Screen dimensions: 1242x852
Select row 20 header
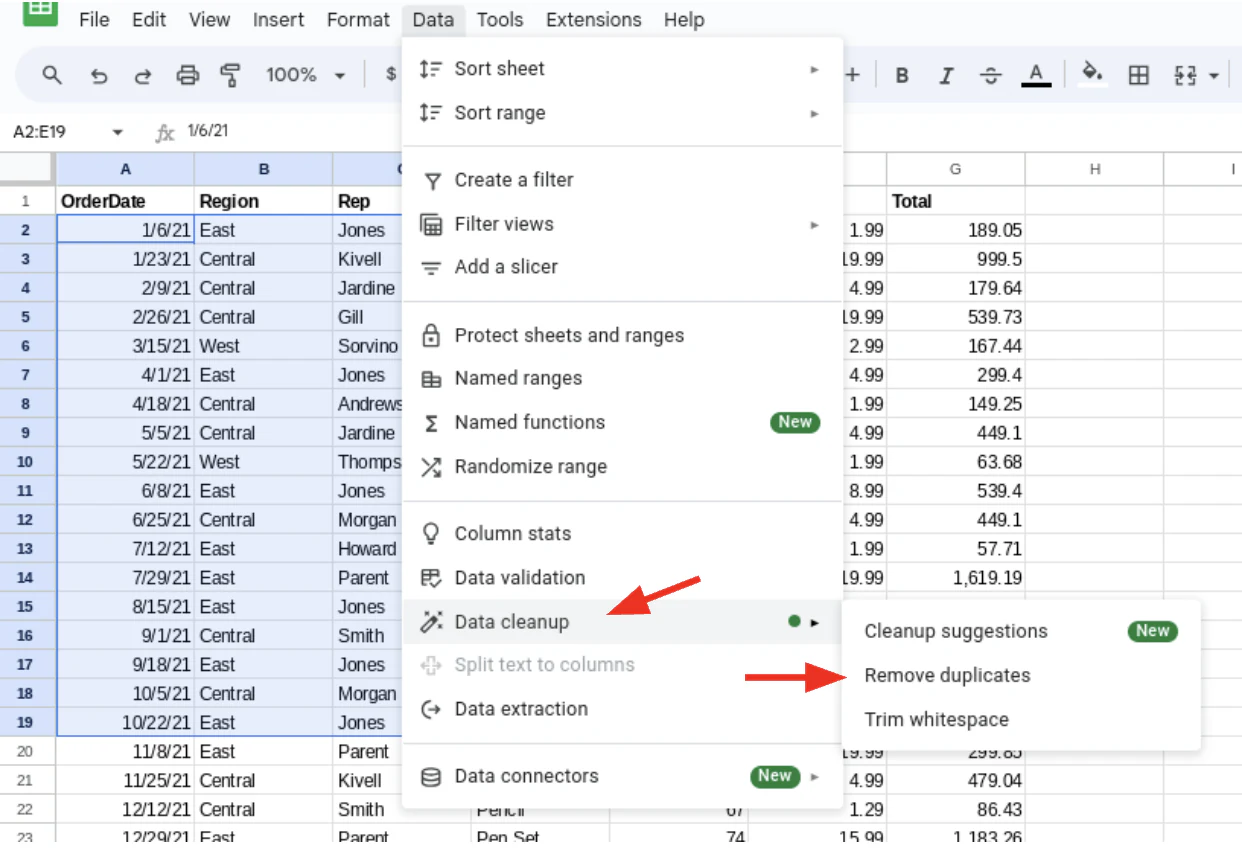point(25,751)
